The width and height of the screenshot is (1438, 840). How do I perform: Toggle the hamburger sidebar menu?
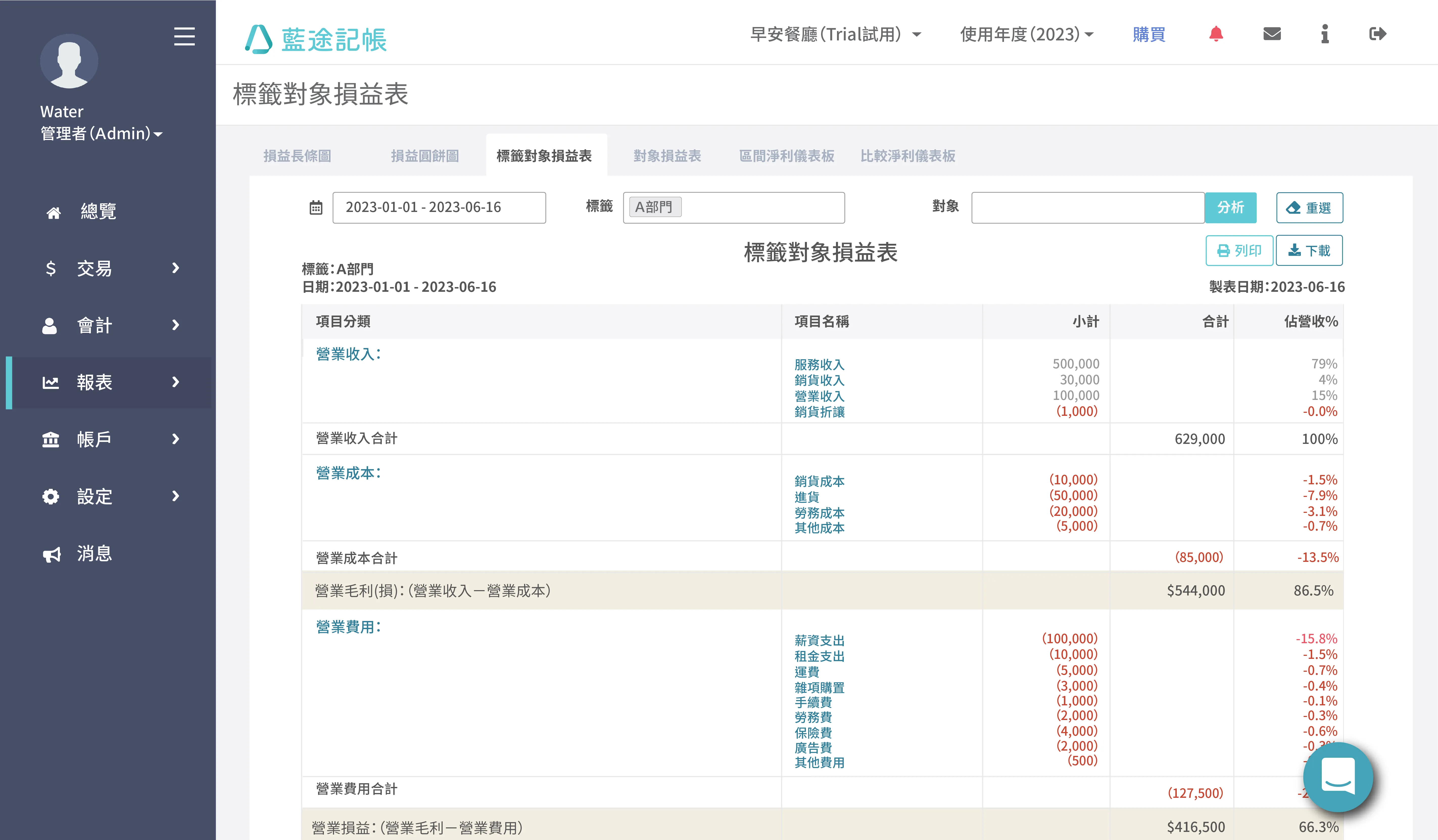(184, 37)
